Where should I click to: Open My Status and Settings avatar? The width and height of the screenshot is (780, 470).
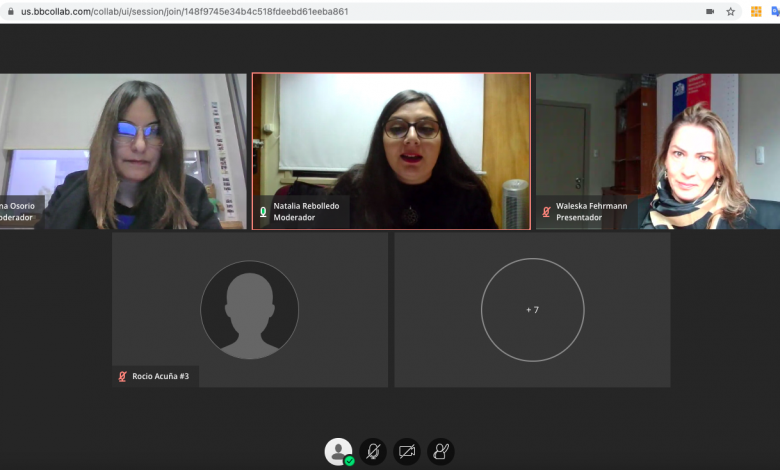click(x=339, y=451)
